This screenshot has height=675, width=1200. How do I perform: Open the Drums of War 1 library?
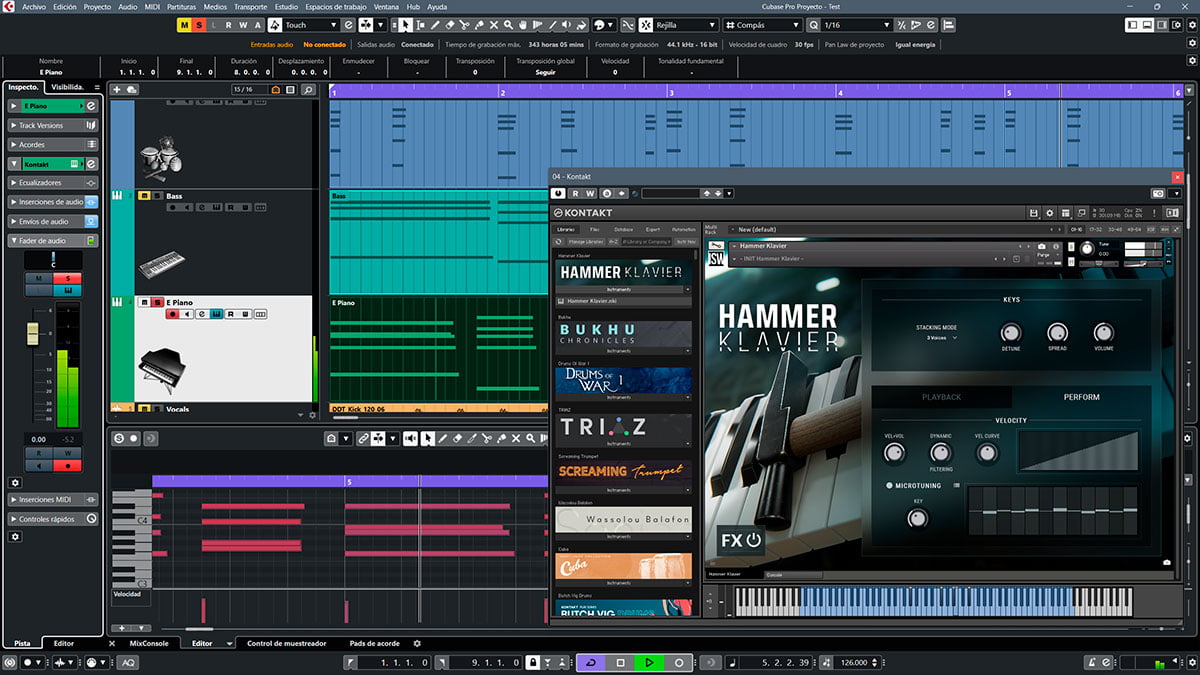coord(623,381)
